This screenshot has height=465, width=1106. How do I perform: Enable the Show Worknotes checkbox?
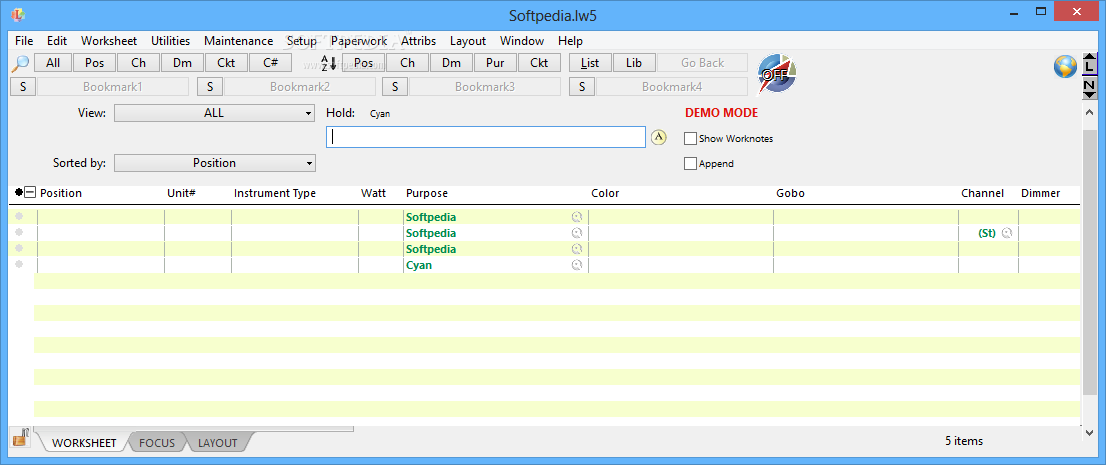point(691,139)
